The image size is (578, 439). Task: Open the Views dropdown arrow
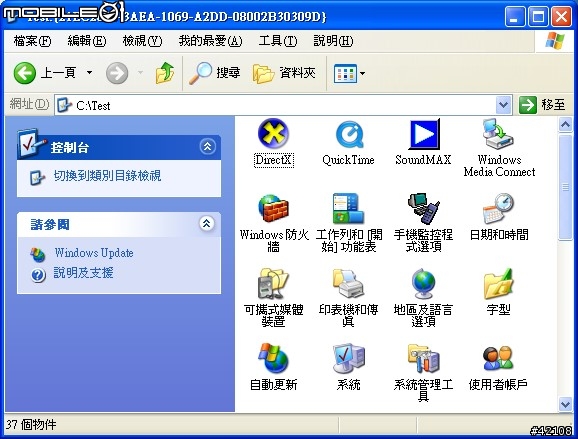362,73
